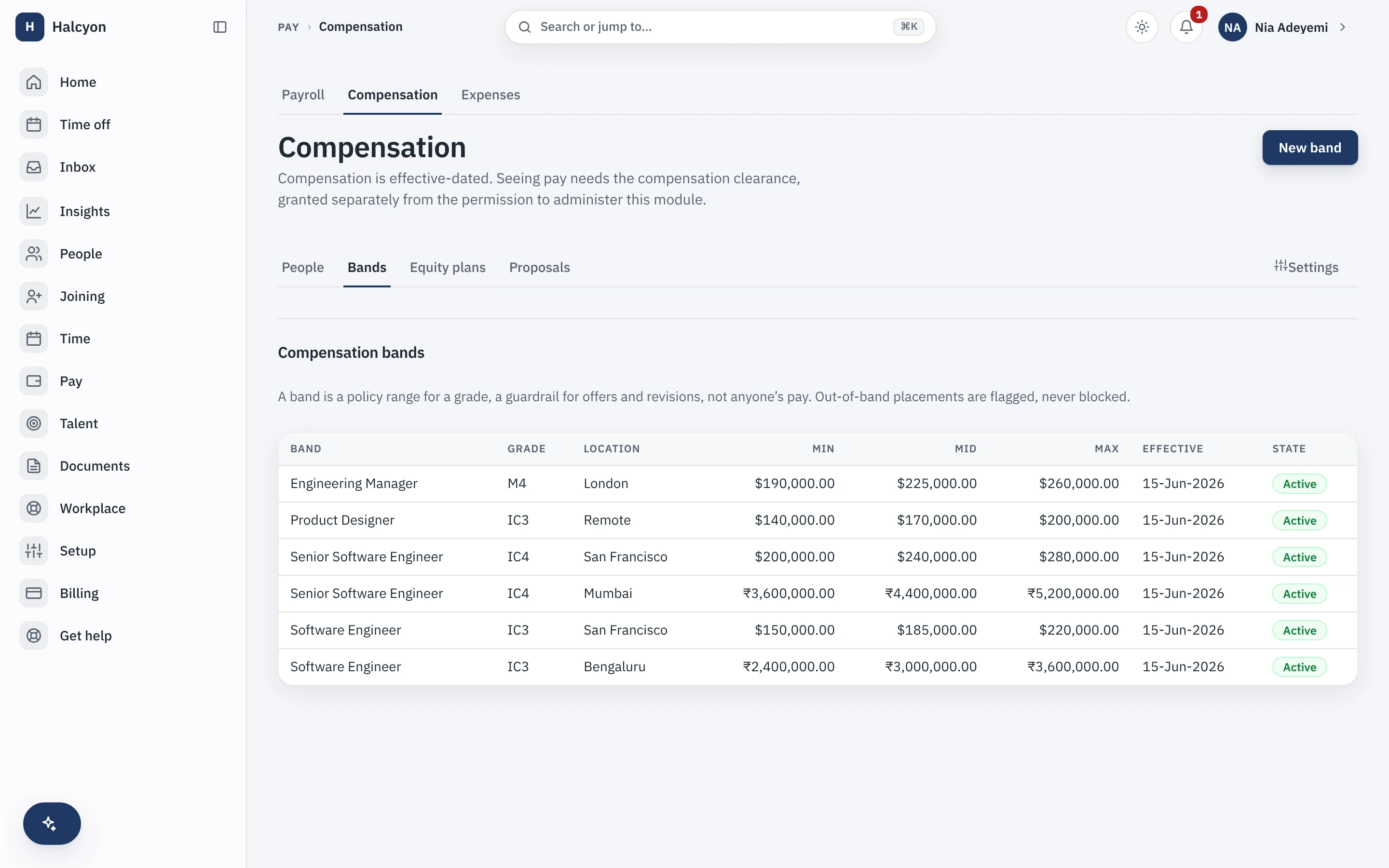
Task: Click the PAY breadcrumb link
Action: coord(288,27)
